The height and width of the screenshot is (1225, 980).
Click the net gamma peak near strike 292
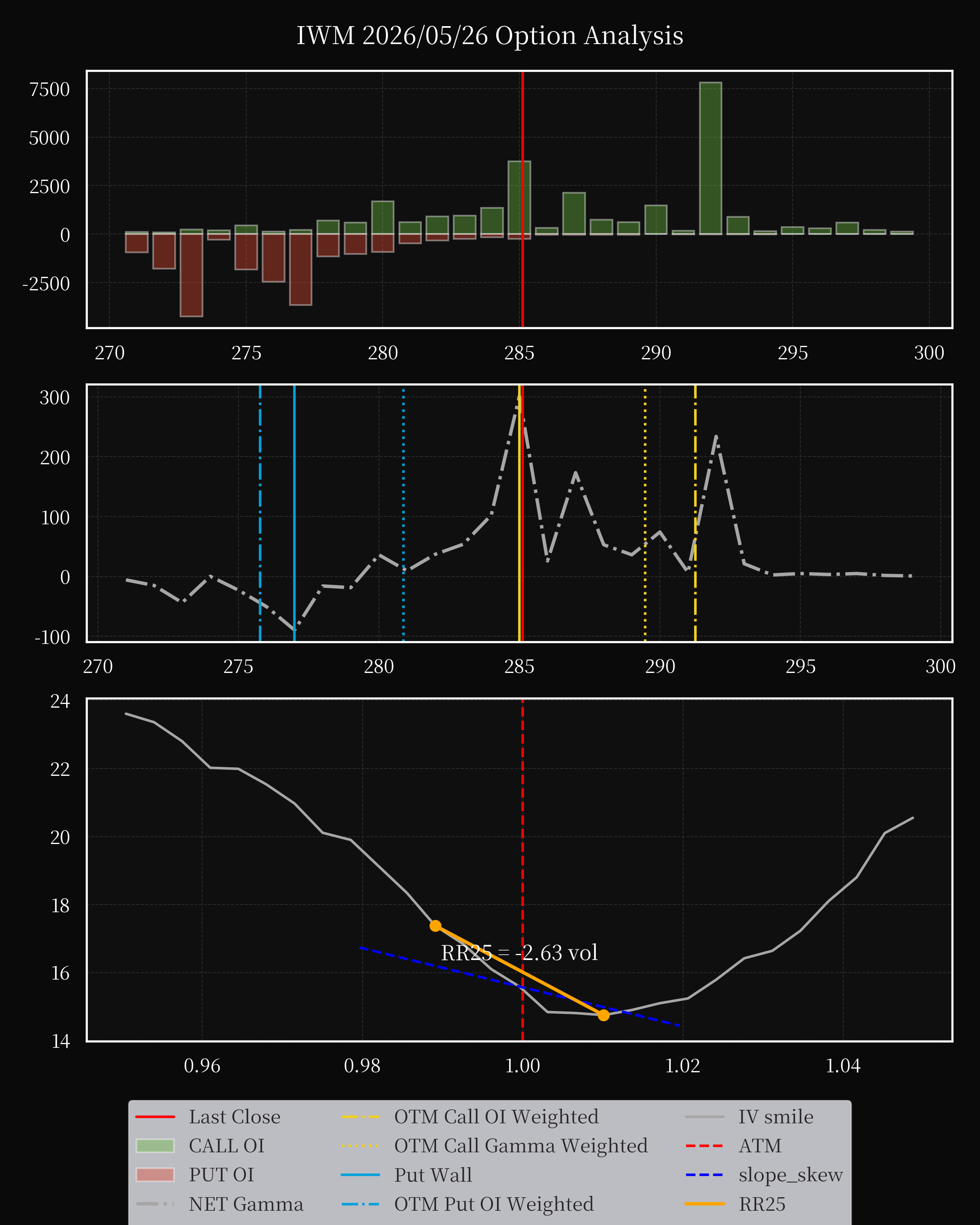(716, 437)
